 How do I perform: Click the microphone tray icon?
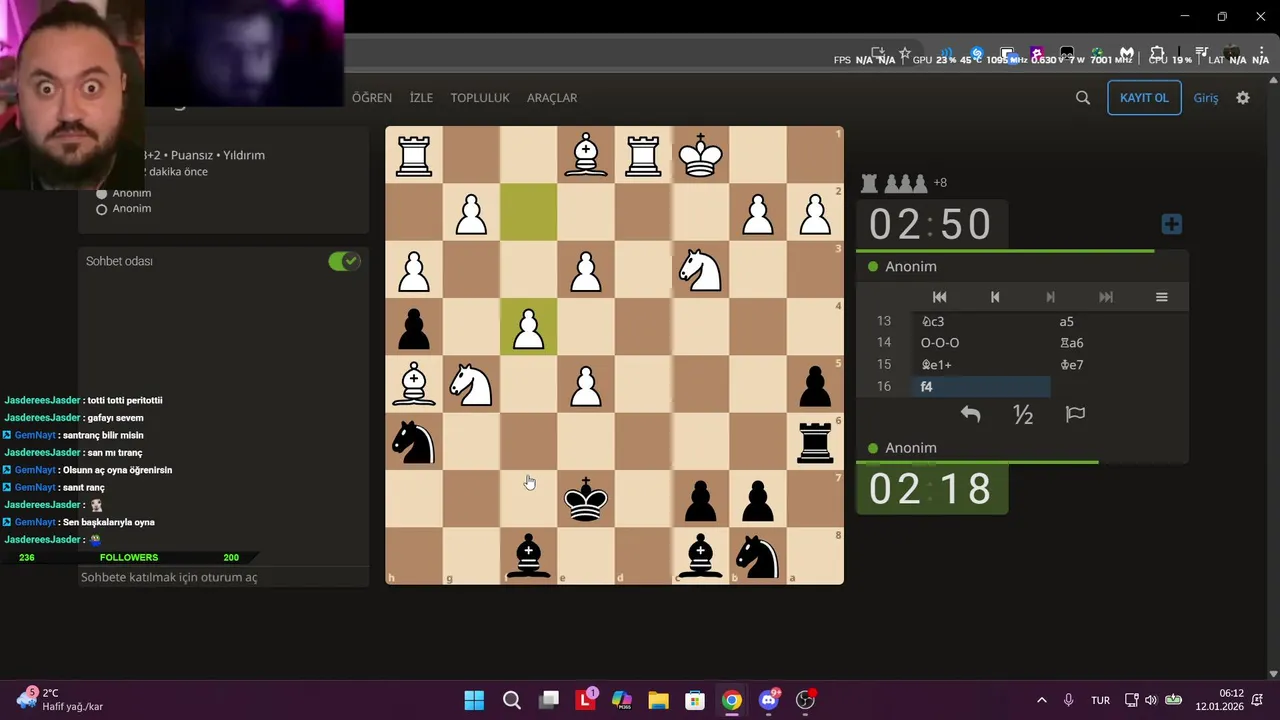pyautogui.click(x=1069, y=700)
